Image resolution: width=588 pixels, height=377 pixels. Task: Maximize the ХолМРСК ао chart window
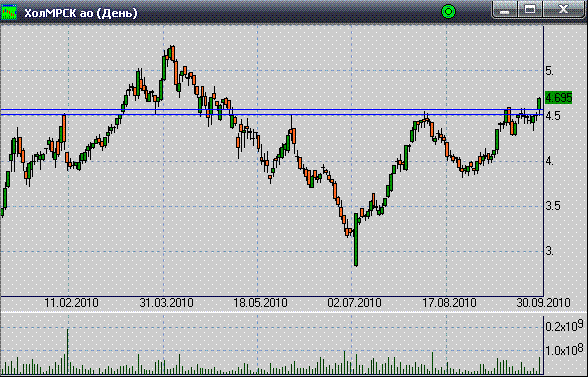pos(530,9)
